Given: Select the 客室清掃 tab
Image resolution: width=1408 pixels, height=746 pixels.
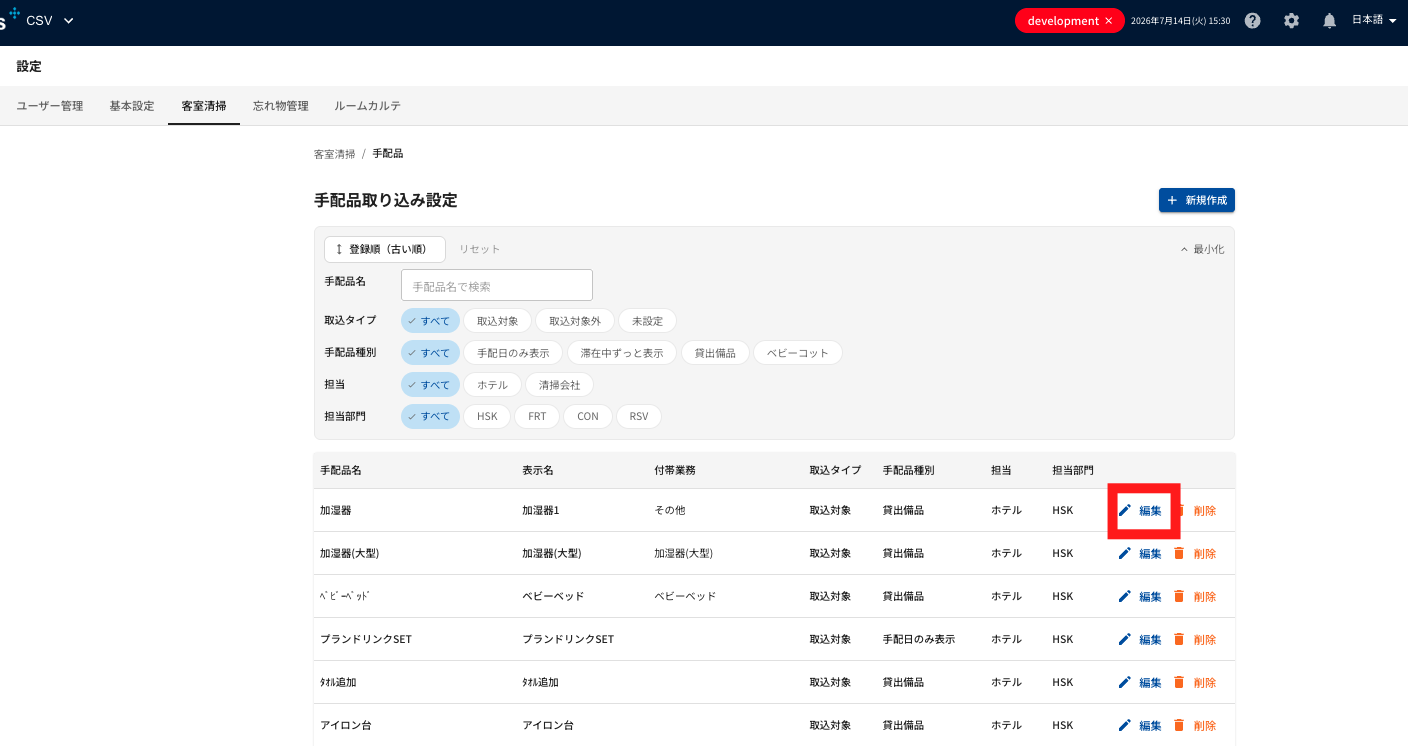Looking at the screenshot, I should pos(204,105).
